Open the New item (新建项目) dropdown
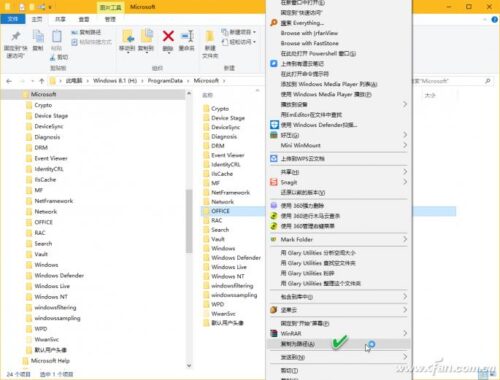 tap(239, 32)
